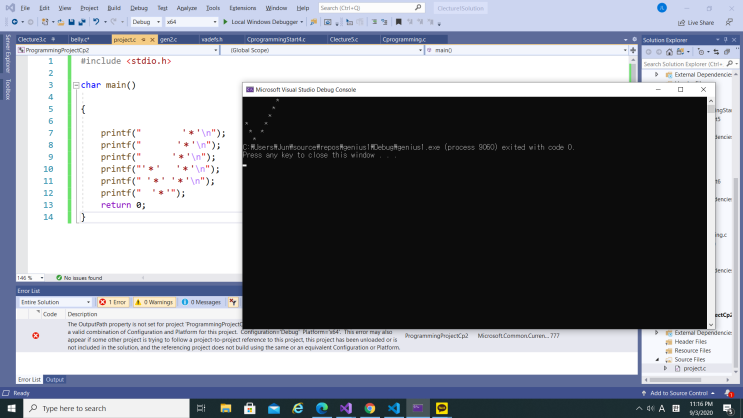The height and width of the screenshot is (418, 743).
Task: Toggle the 0 Messages filter button
Action: coord(201,302)
